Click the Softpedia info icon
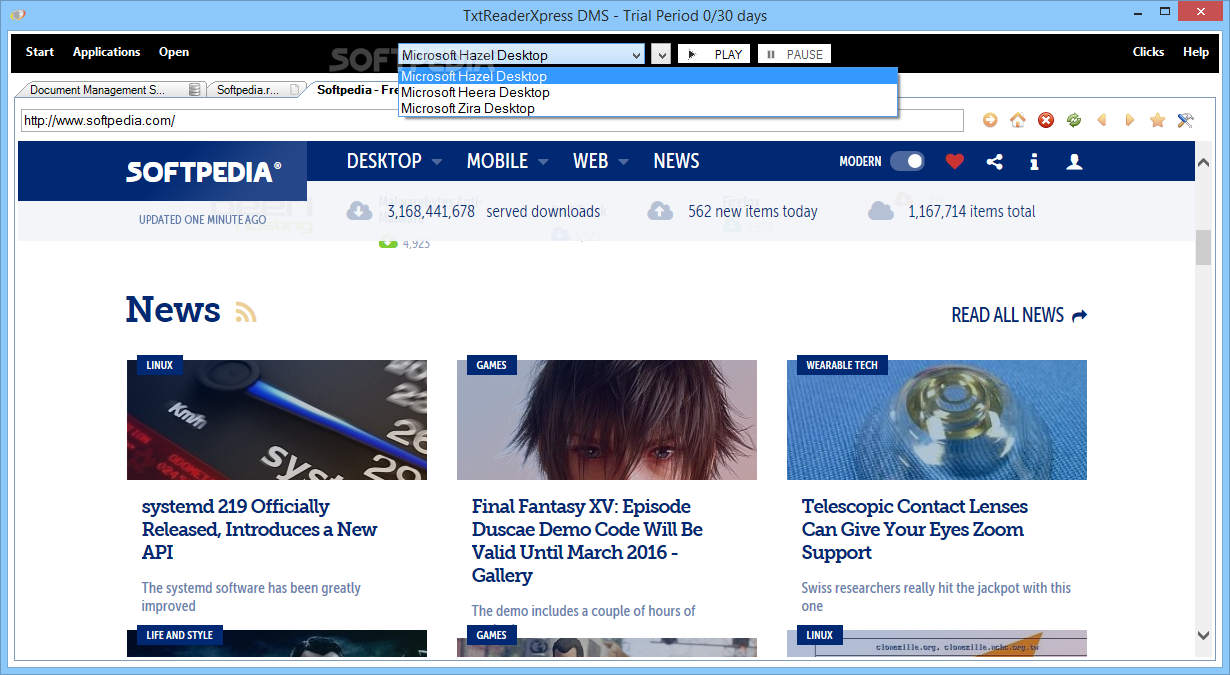Image resolution: width=1230 pixels, height=675 pixels. click(1034, 161)
